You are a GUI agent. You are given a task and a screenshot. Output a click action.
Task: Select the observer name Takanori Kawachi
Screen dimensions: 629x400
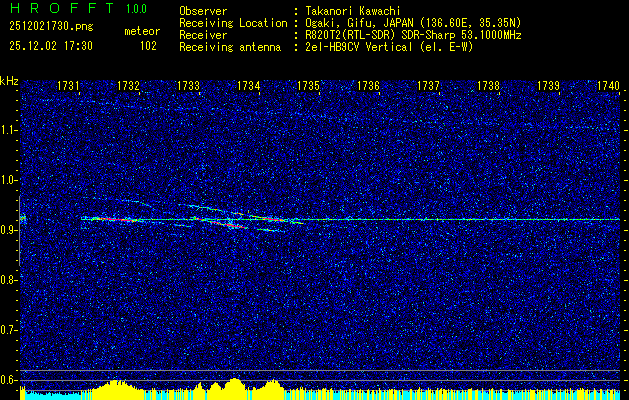(353, 11)
